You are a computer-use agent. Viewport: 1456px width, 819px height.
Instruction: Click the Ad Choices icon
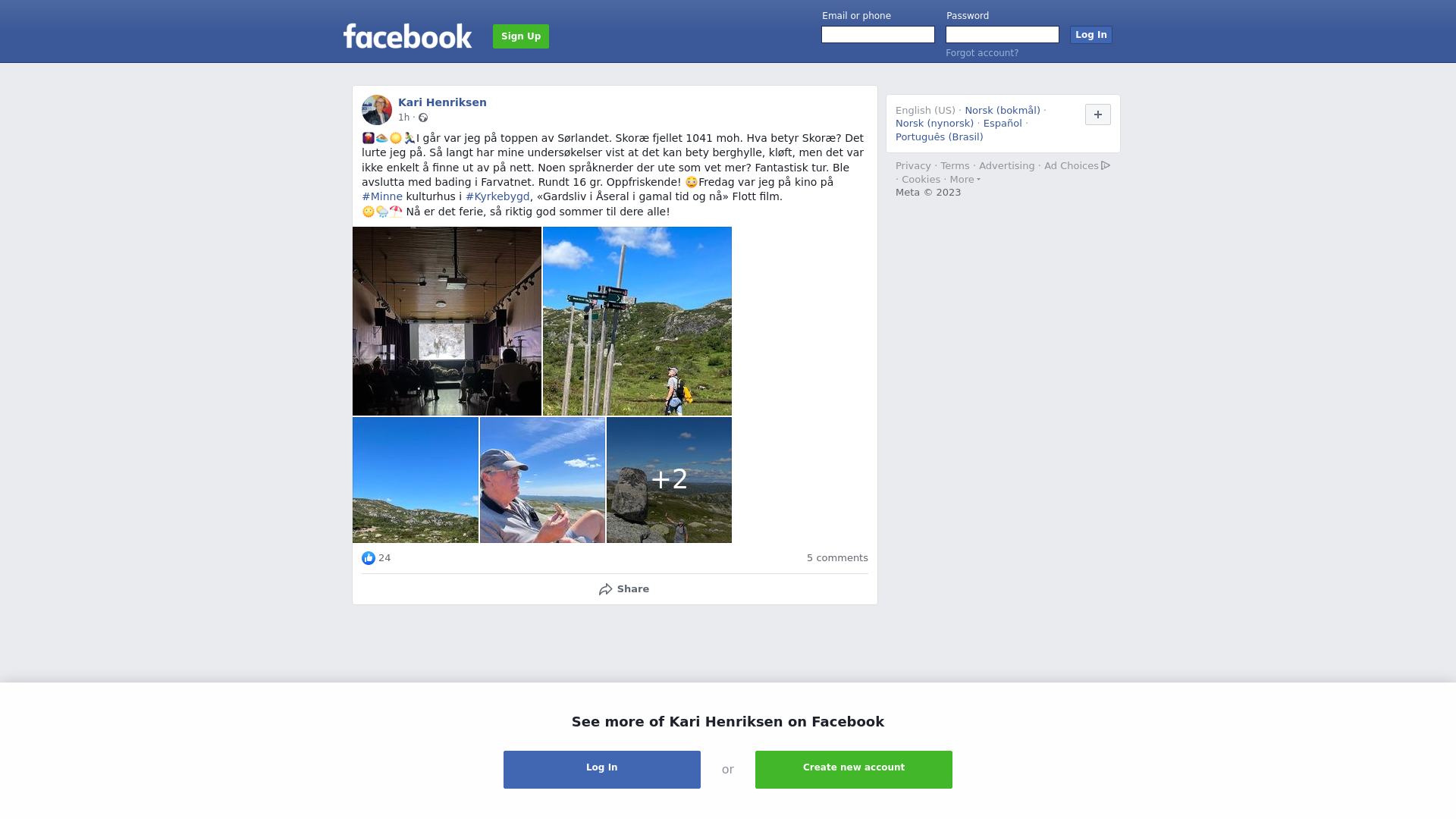[1106, 165]
